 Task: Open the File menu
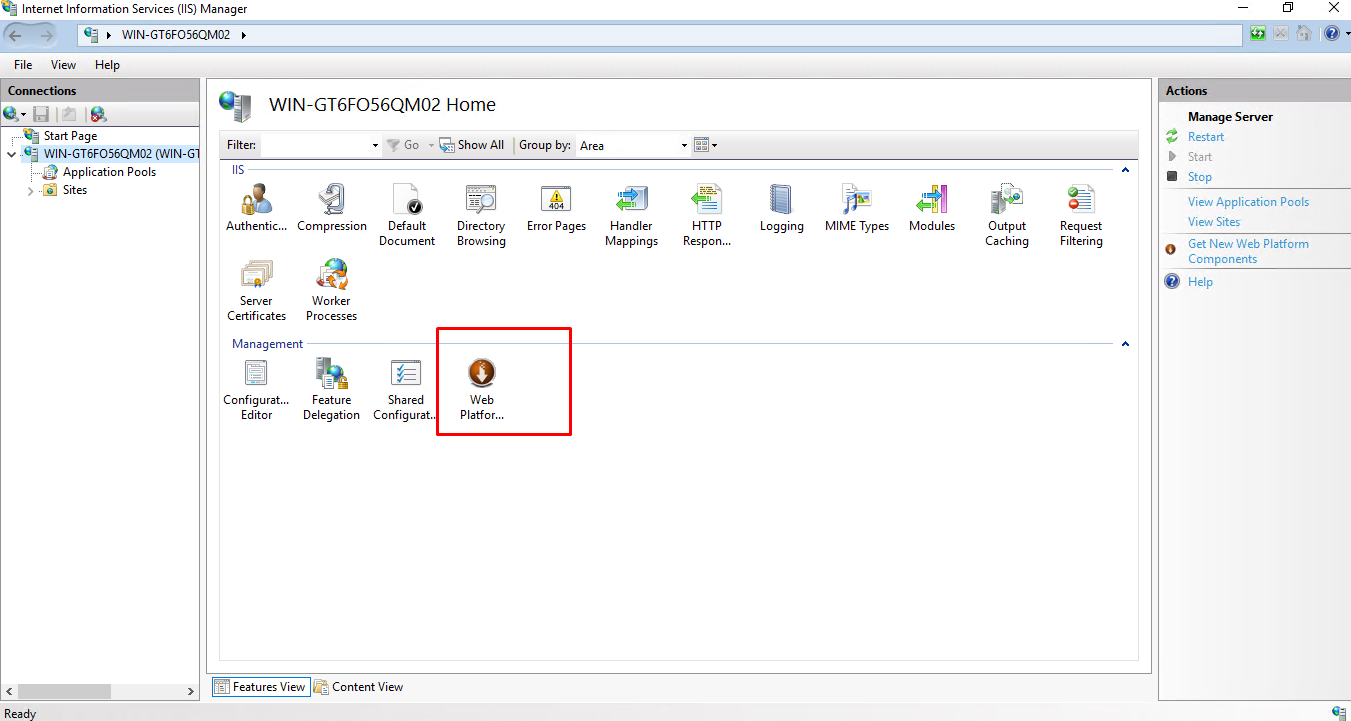pyautogui.click(x=23, y=65)
